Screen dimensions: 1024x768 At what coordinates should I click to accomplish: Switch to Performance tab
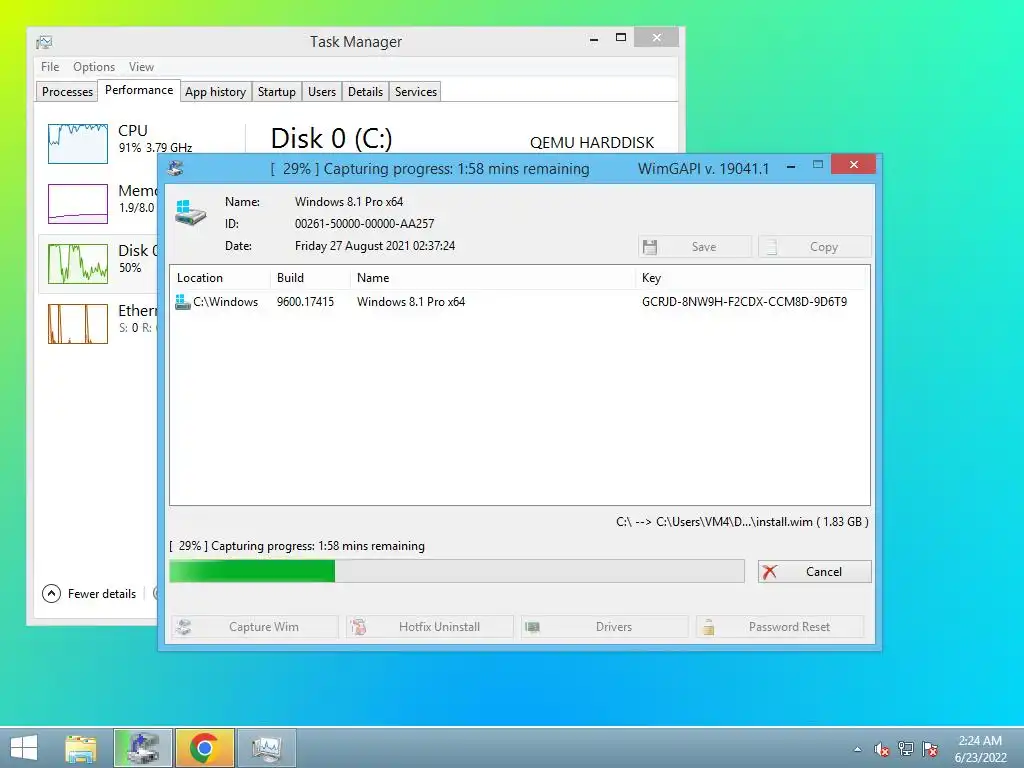pos(139,90)
